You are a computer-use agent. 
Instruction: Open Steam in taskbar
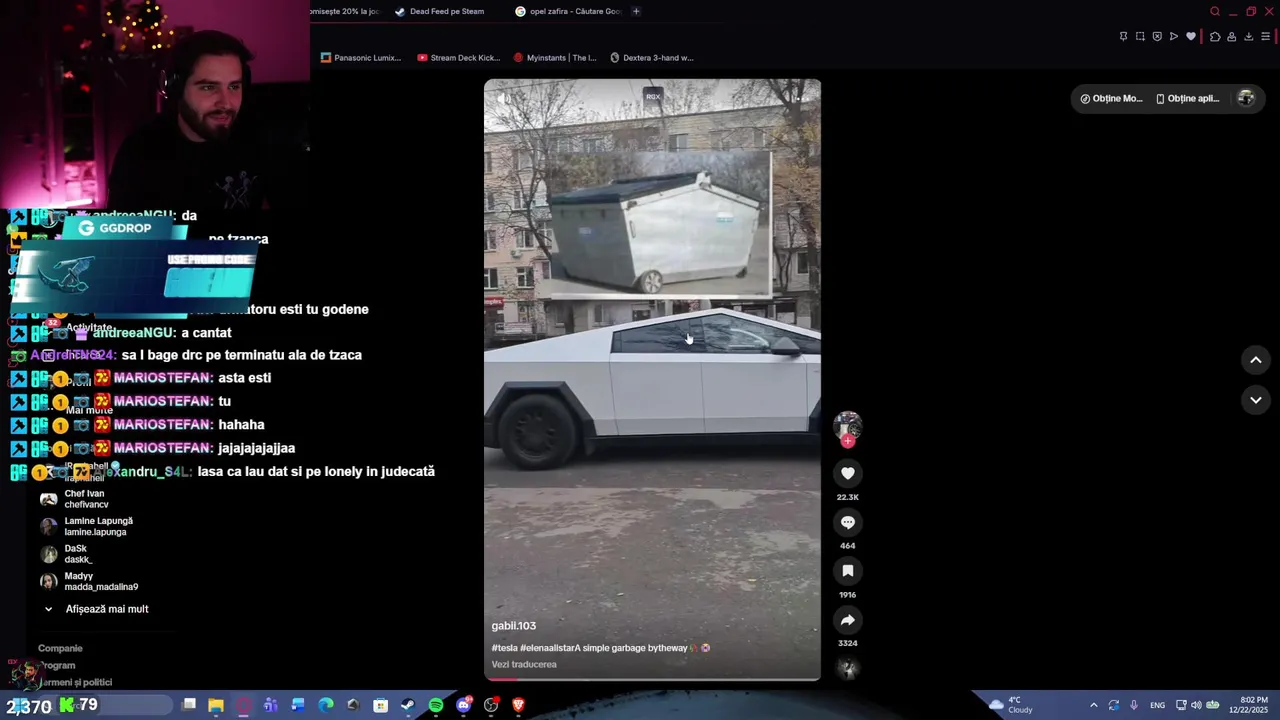click(408, 705)
